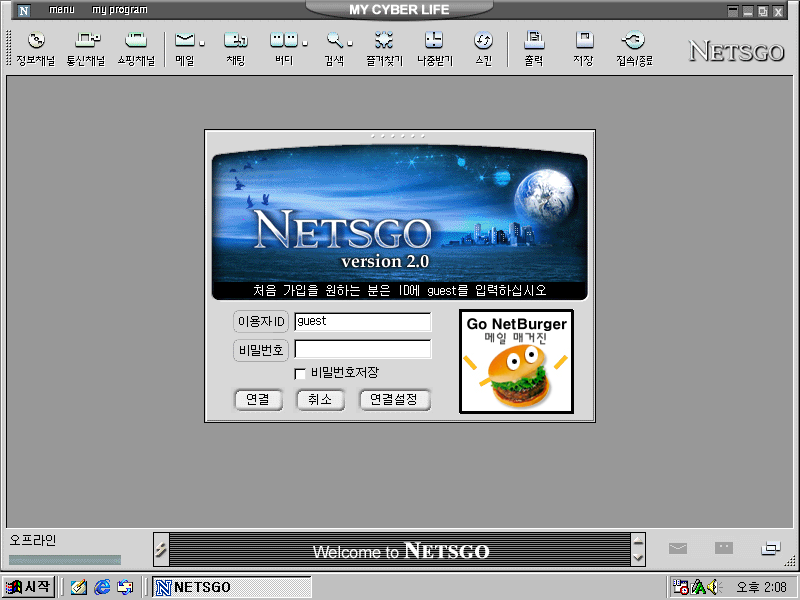This screenshot has width=800, height=600.
Task: Open the menu item in title bar
Action: pyautogui.click(x=62, y=10)
